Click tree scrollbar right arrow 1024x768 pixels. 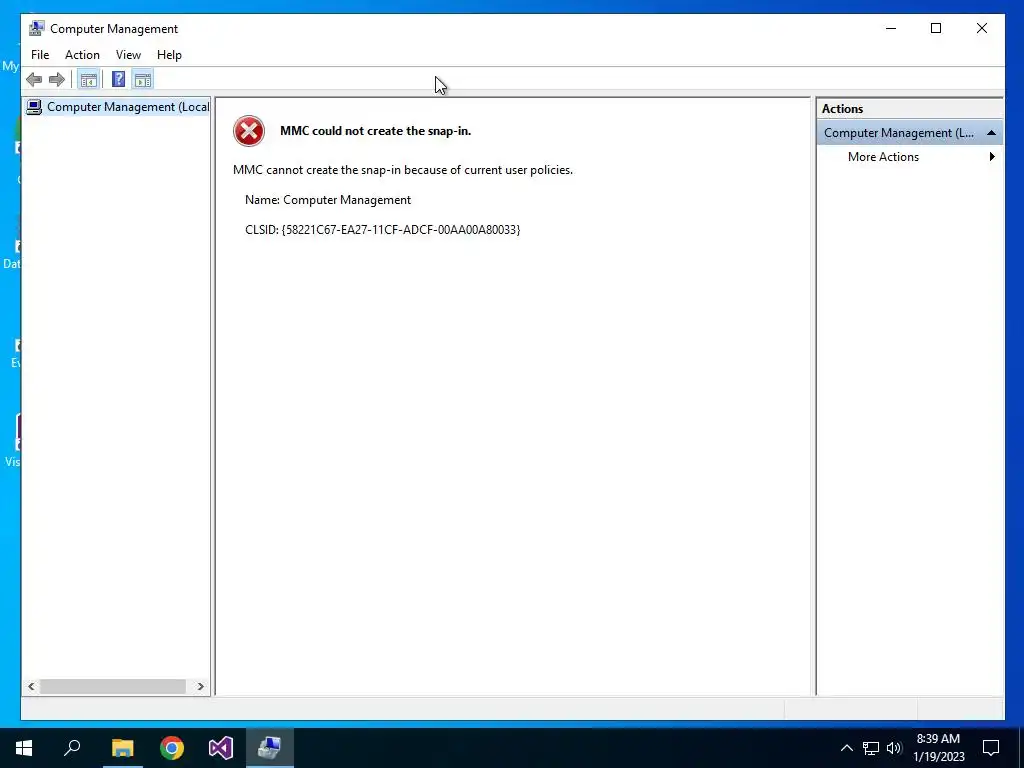pos(200,686)
